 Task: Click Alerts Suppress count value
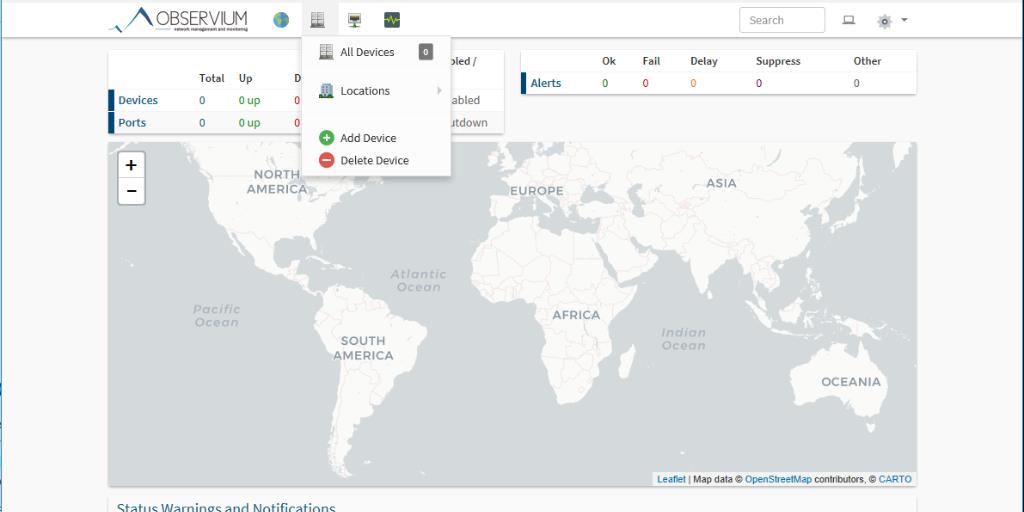pyautogui.click(x=759, y=83)
